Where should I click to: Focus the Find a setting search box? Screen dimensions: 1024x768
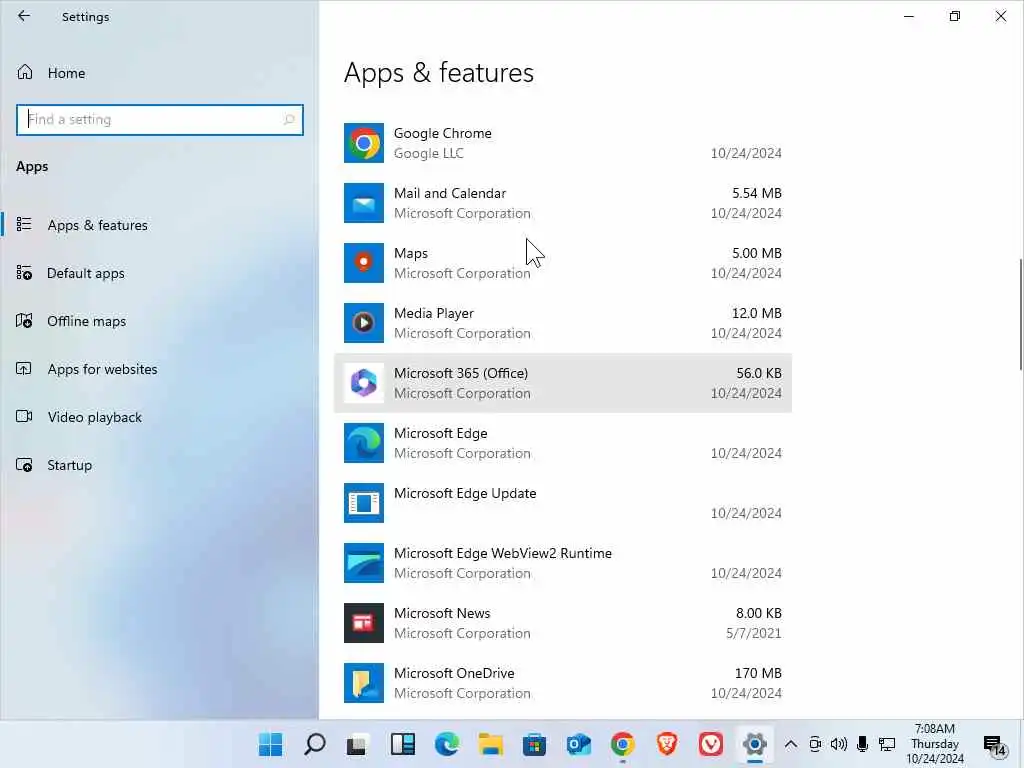159,120
